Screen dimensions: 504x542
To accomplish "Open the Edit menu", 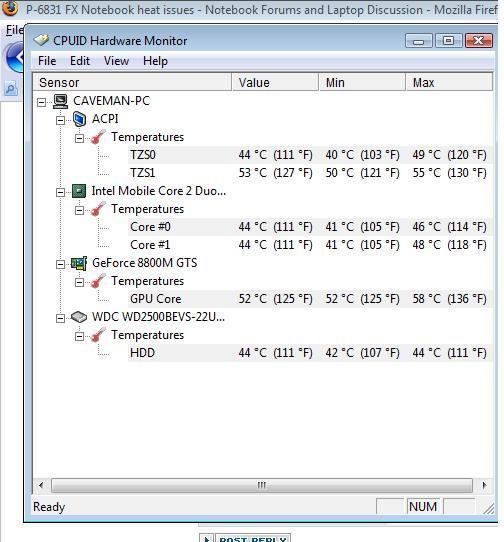I will 80,61.
